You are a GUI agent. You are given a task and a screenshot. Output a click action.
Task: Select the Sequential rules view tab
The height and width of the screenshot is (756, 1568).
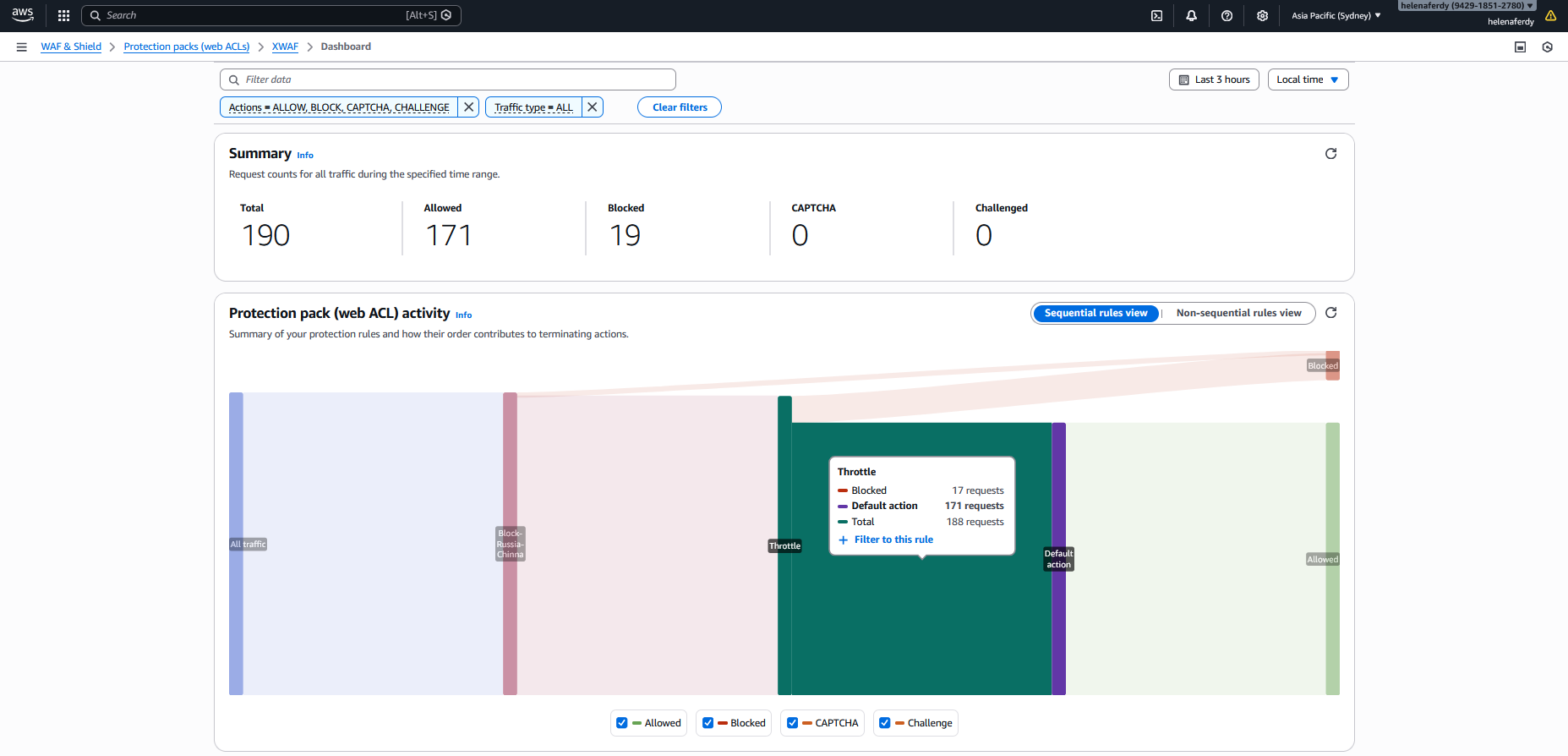coord(1095,313)
